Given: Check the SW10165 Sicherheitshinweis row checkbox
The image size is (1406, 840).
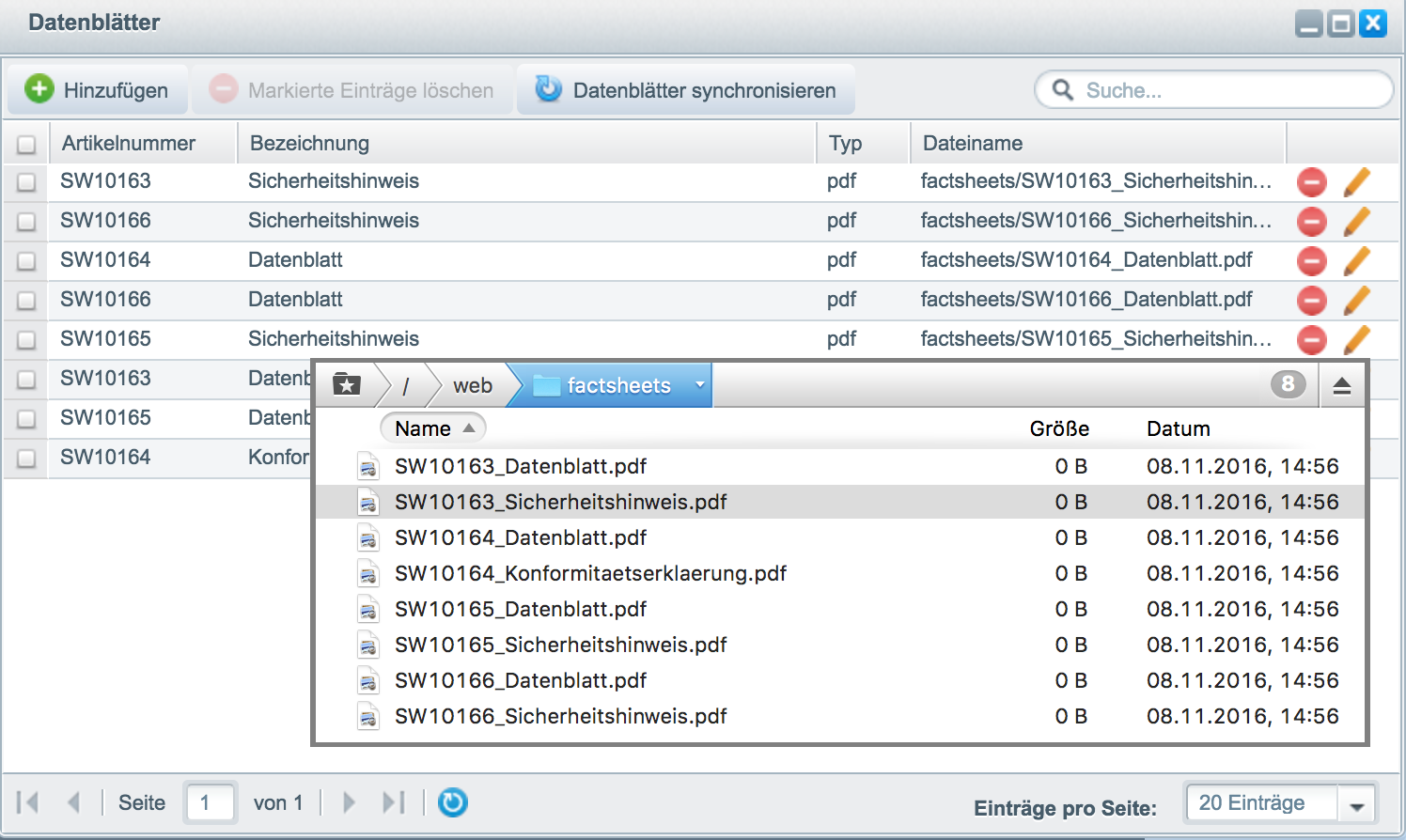Looking at the screenshot, I should click(26, 339).
